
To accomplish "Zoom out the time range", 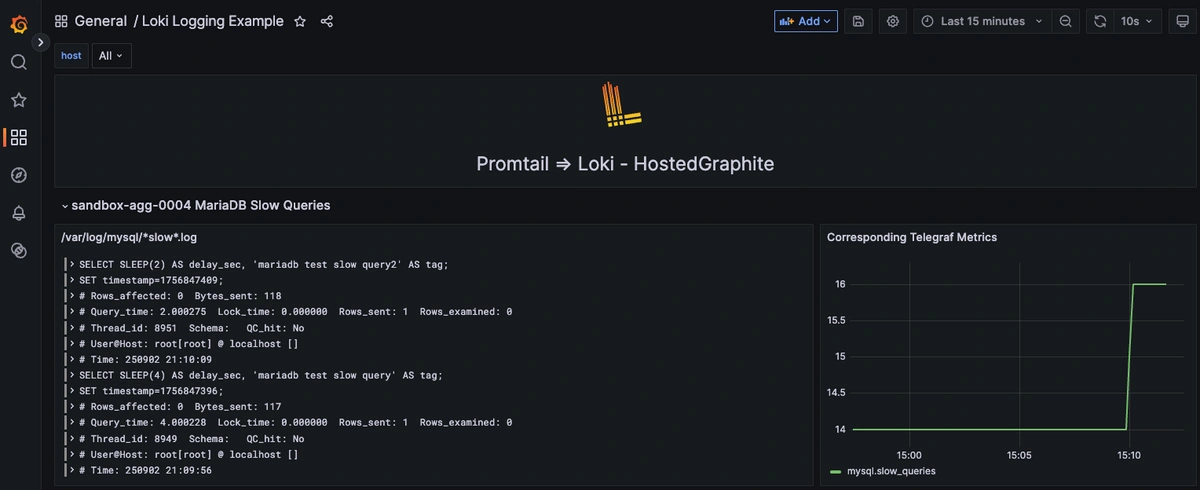I will (1065, 21).
